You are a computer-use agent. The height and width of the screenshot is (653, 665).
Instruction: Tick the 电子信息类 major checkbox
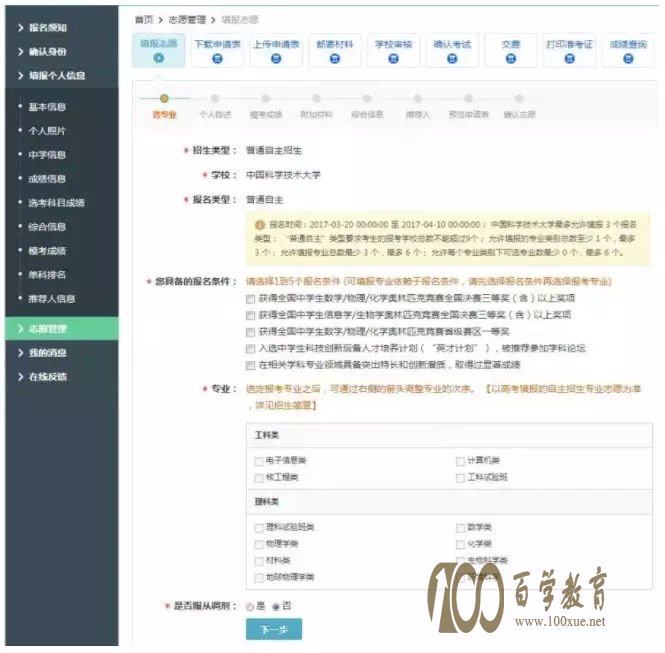pos(259,461)
